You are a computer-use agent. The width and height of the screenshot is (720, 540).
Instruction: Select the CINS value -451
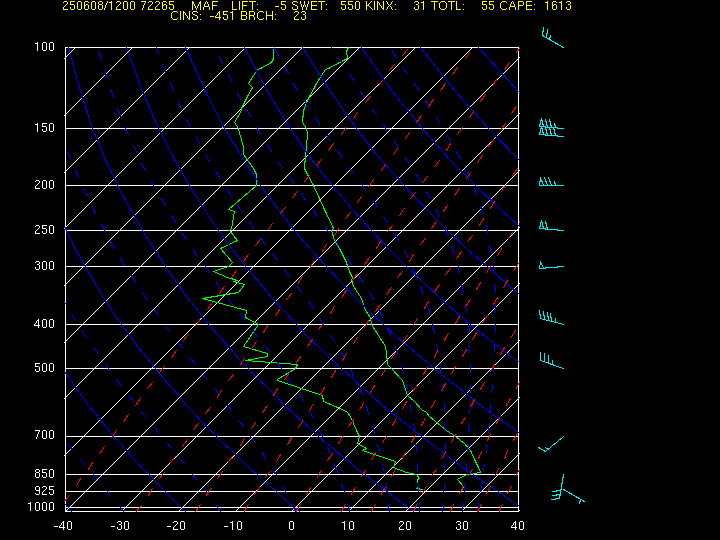(222, 16)
